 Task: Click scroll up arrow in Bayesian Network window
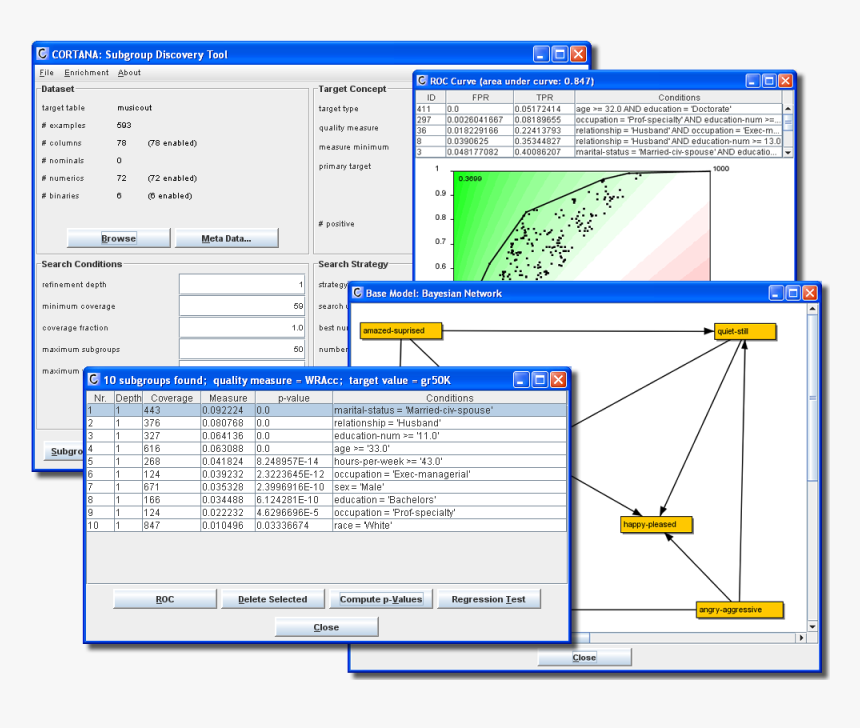click(812, 309)
